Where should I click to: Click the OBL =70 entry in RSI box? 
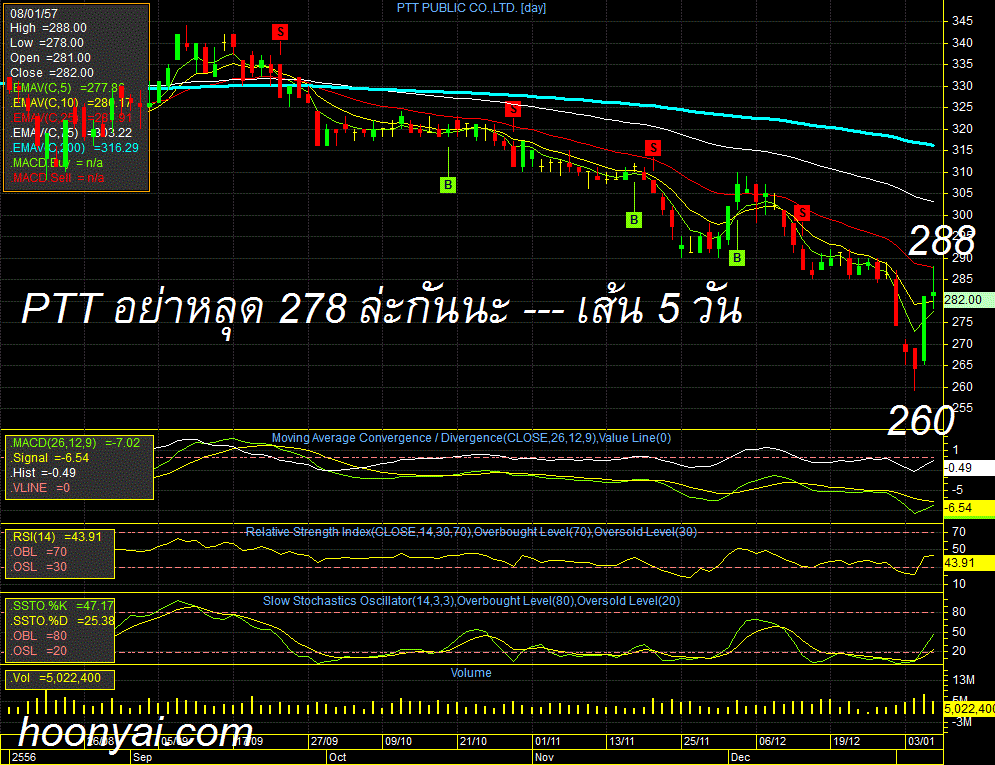coord(39,552)
